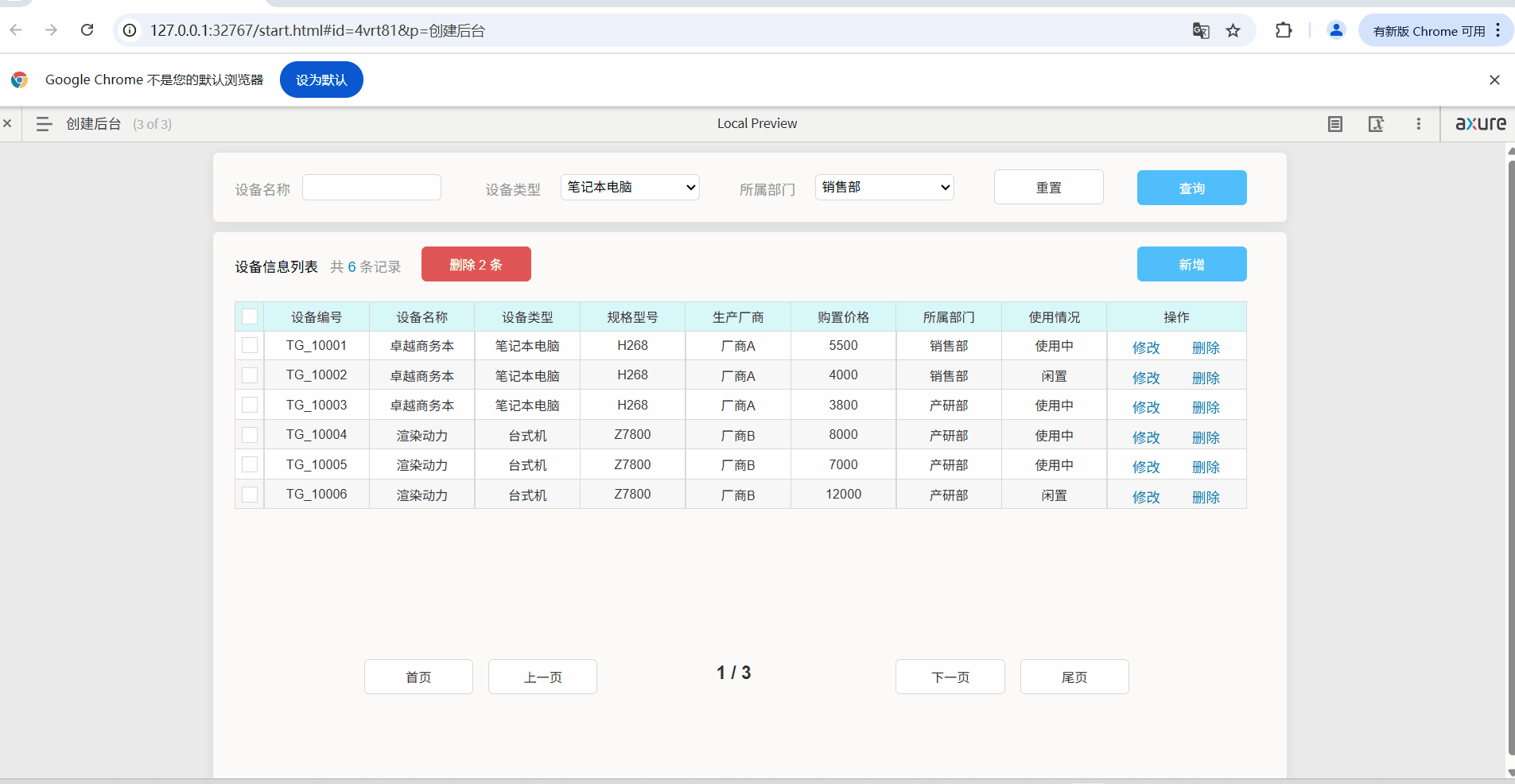Toggle the select-all checkbox in the table header
This screenshot has height=784, width=1515.
(249, 316)
